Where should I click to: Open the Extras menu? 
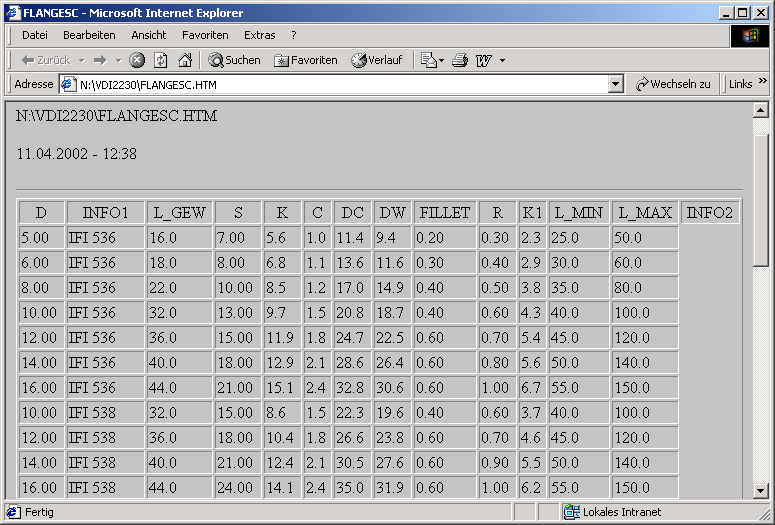click(x=259, y=35)
